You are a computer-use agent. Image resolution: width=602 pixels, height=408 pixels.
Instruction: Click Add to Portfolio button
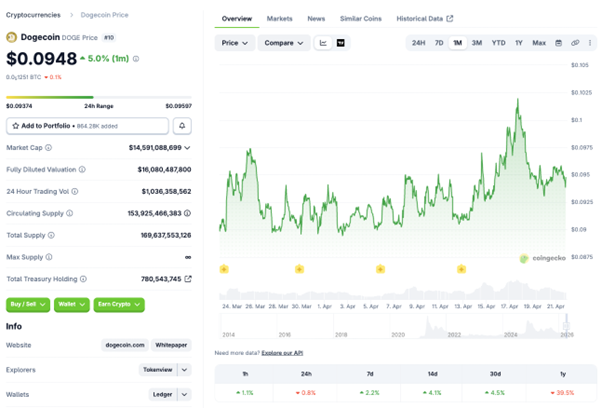[x=87, y=126]
